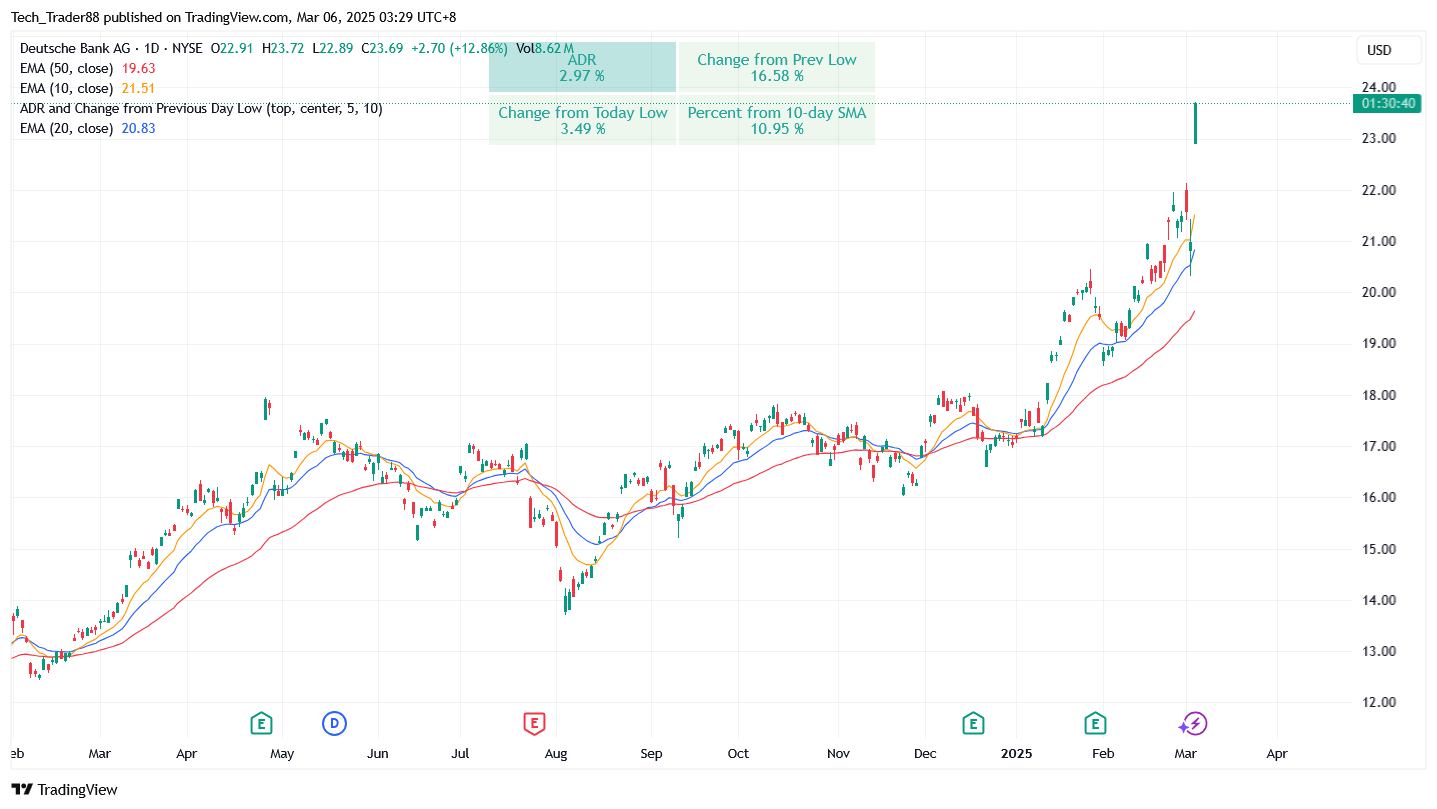Open the green earnings marker in December

pyautogui.click(x=973, y=723)
